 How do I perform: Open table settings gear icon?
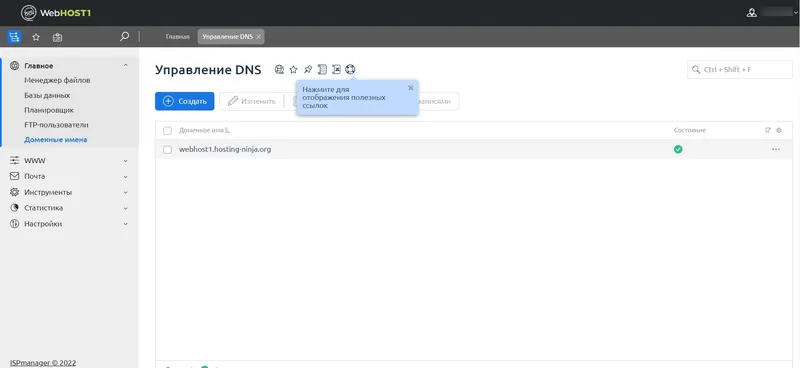(x=779, y=130)
